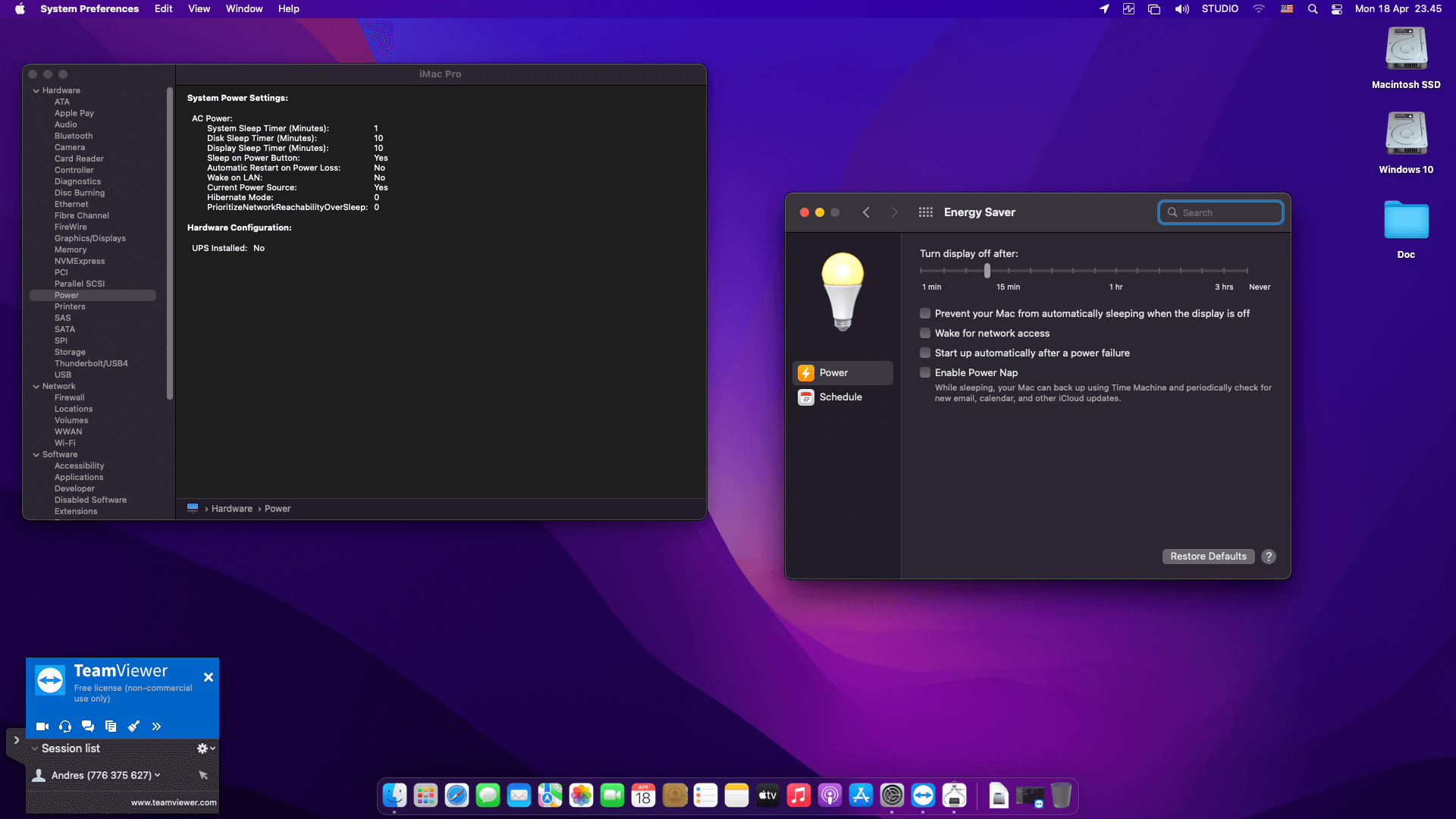
Task: Adjust Turn display off slider handle
Action: (x=987, y=270)
